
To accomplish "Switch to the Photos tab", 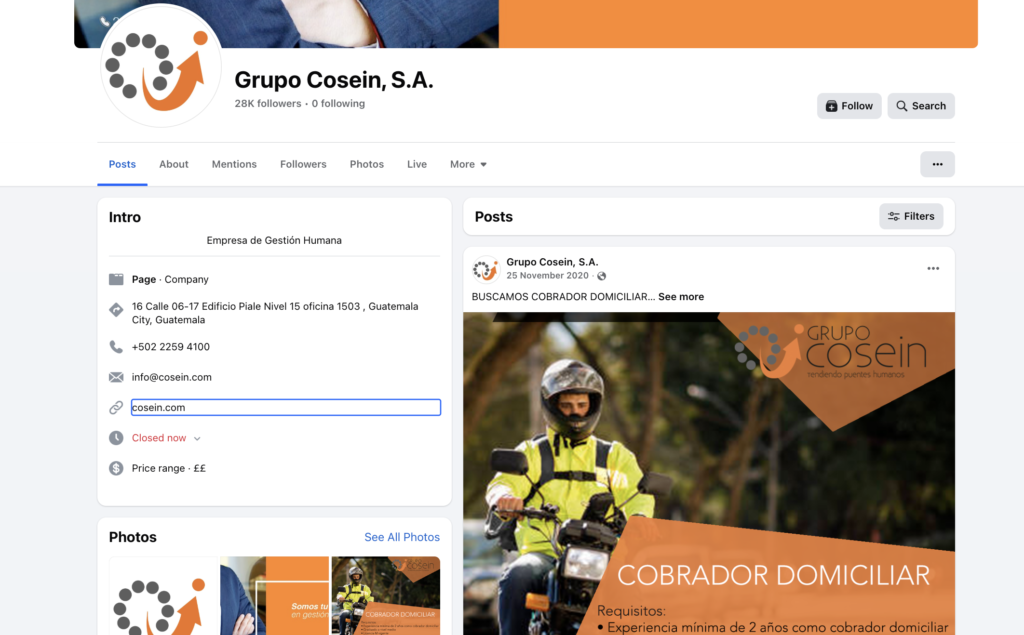I will tap(366, 163).
